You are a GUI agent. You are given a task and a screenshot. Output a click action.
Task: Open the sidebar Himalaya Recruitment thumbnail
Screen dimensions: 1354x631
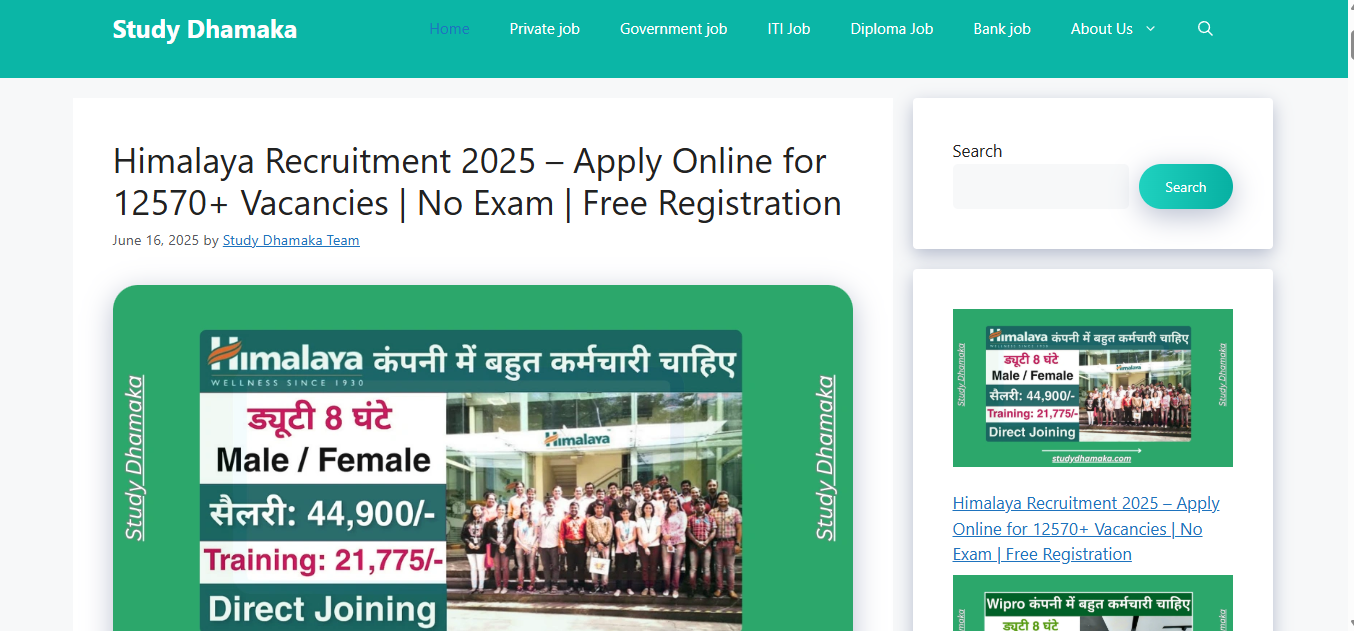1093,388
